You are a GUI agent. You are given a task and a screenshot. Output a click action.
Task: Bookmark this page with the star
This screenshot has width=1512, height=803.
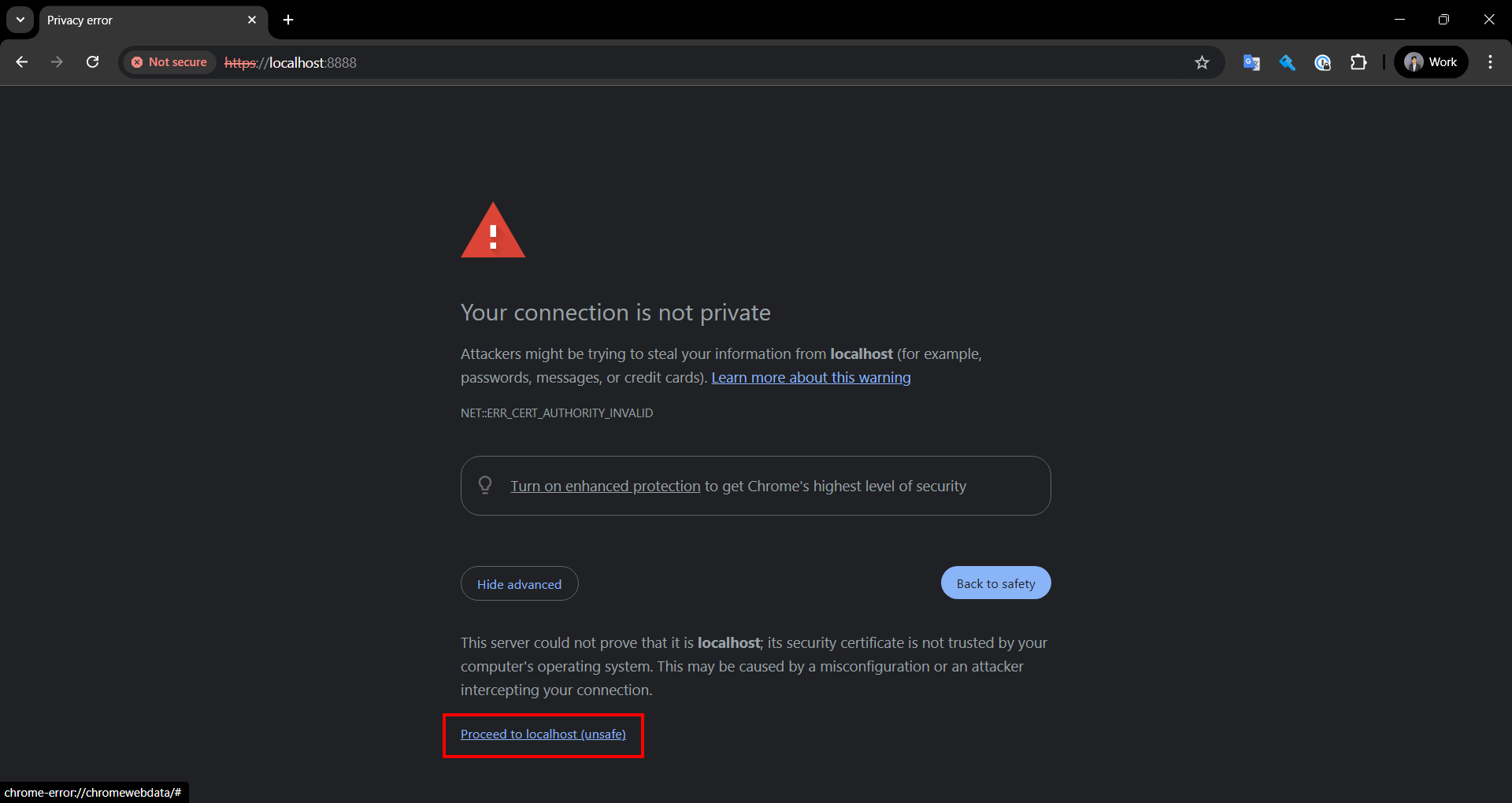[1202, 62]
